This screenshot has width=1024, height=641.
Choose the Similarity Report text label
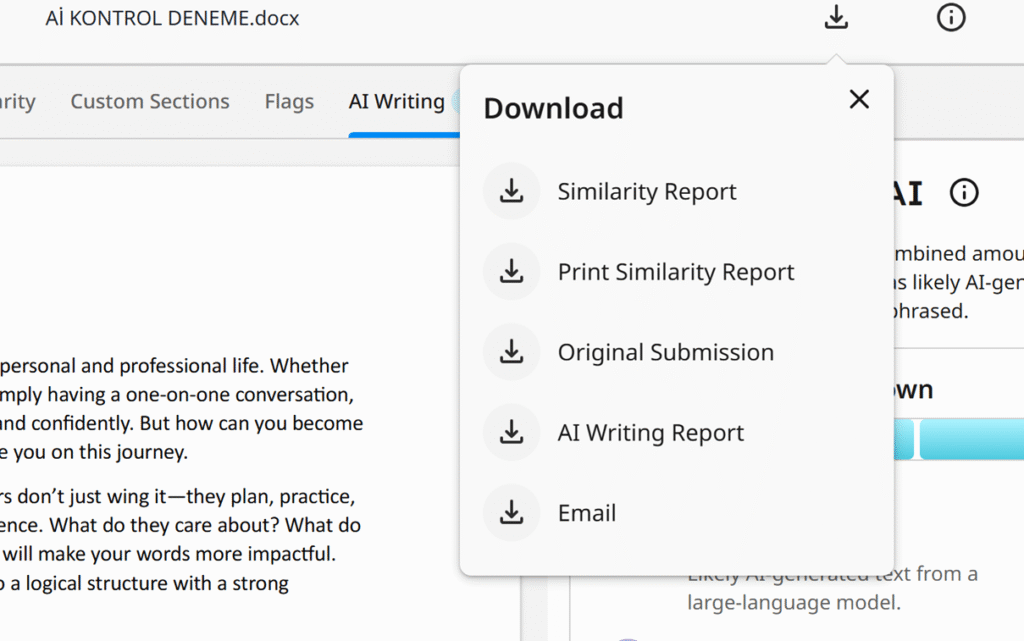pyautogui.click(x=647, y=192)
